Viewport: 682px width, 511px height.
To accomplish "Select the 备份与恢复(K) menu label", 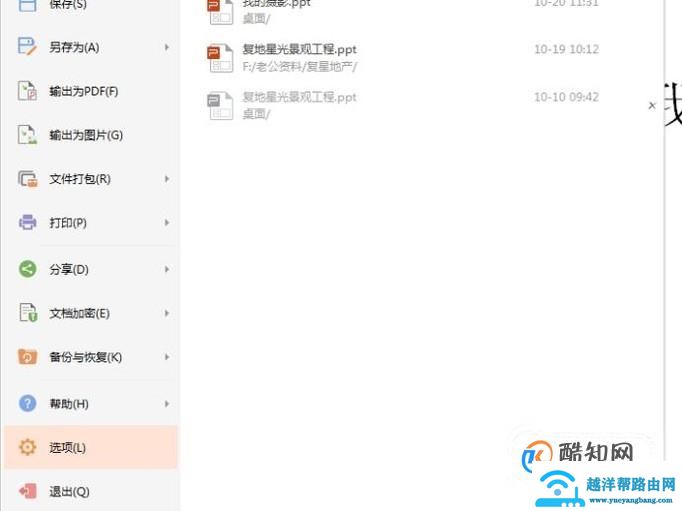I will (85, 357).
